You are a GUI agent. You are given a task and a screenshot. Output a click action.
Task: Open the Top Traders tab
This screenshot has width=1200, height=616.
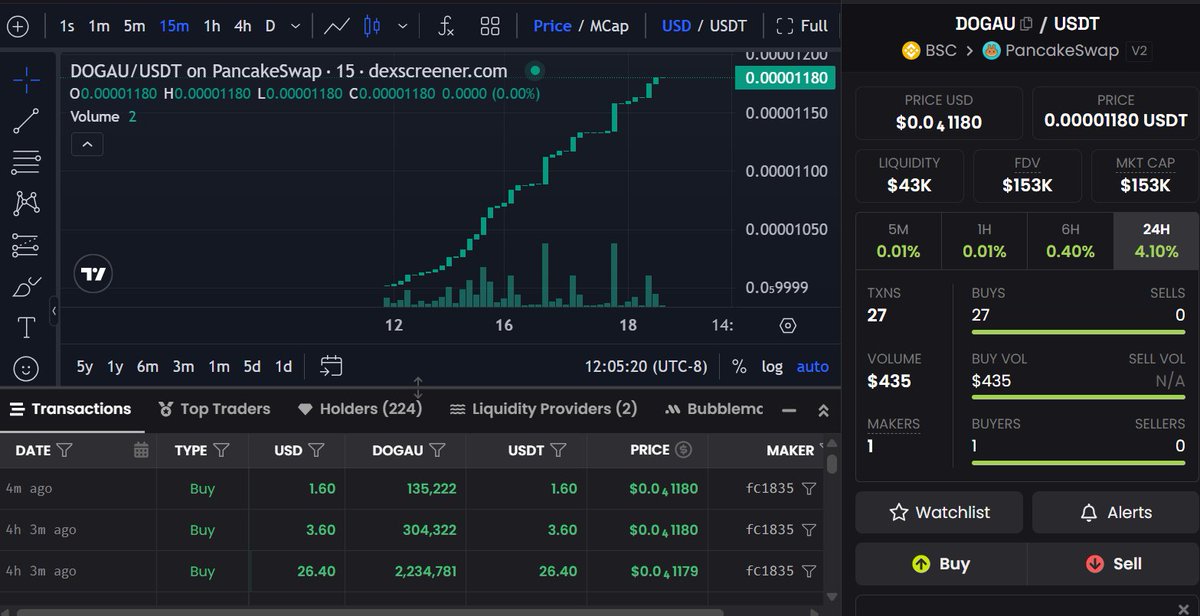click(214, 409)
